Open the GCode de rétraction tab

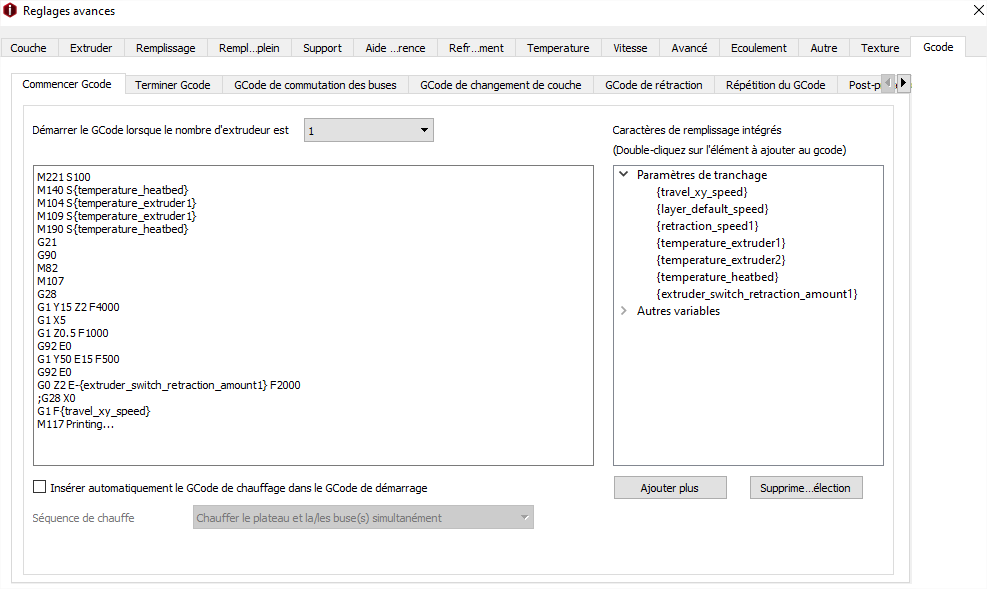653,85
